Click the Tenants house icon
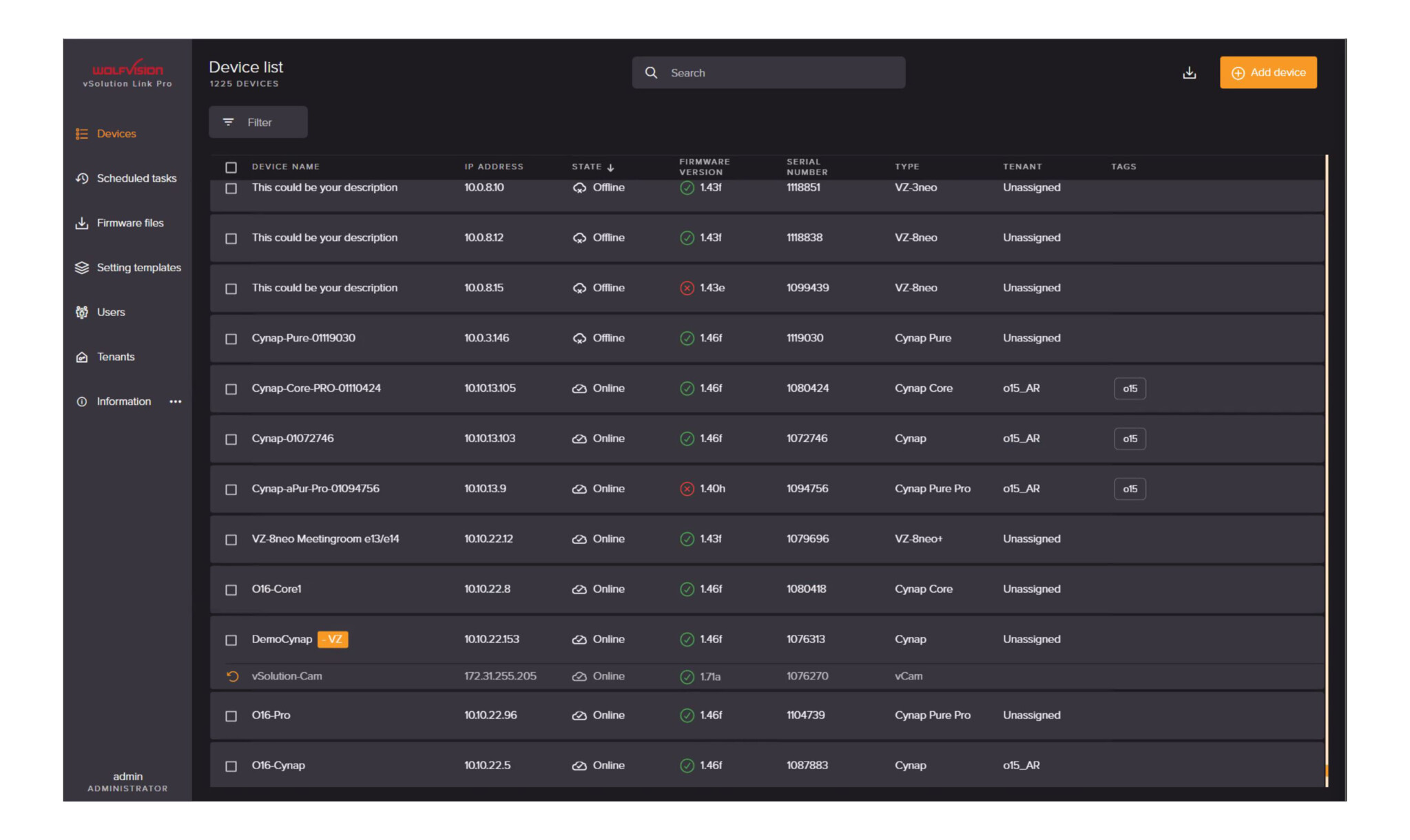Screen dimensions: 1410x840 tap(82, 357)
